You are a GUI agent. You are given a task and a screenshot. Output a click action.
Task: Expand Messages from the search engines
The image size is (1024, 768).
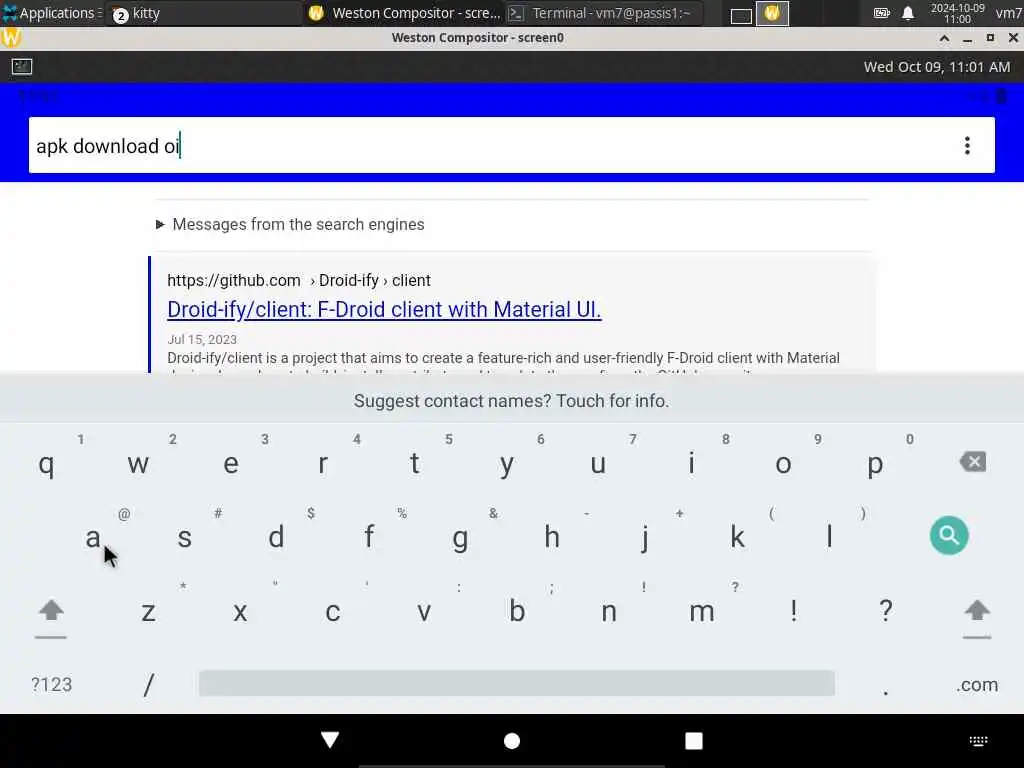coord(290,225)
